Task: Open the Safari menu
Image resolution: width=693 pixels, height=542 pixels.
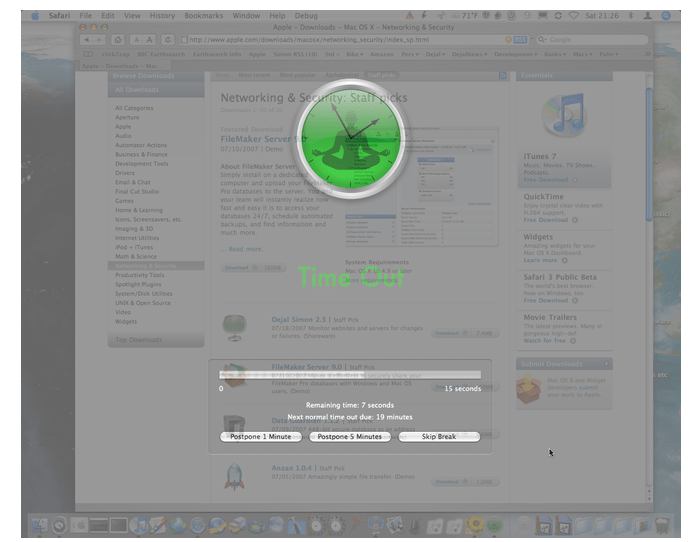Action: pos(59,16)
